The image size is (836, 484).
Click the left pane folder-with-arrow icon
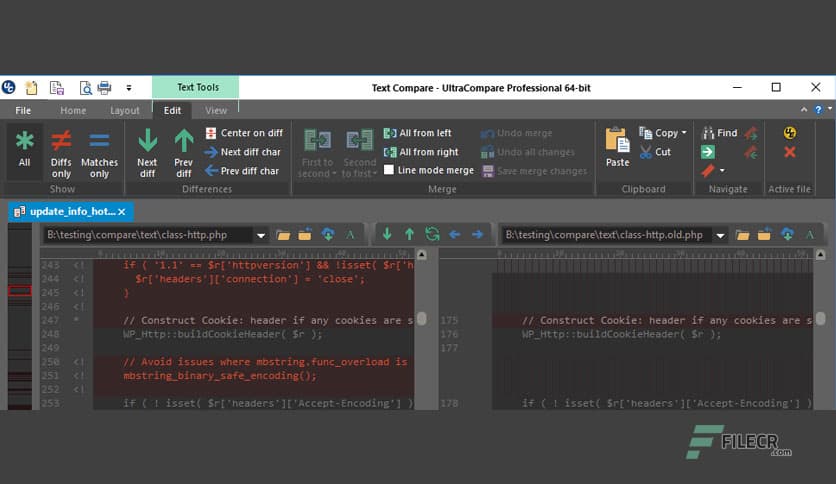tap(305, 235)
